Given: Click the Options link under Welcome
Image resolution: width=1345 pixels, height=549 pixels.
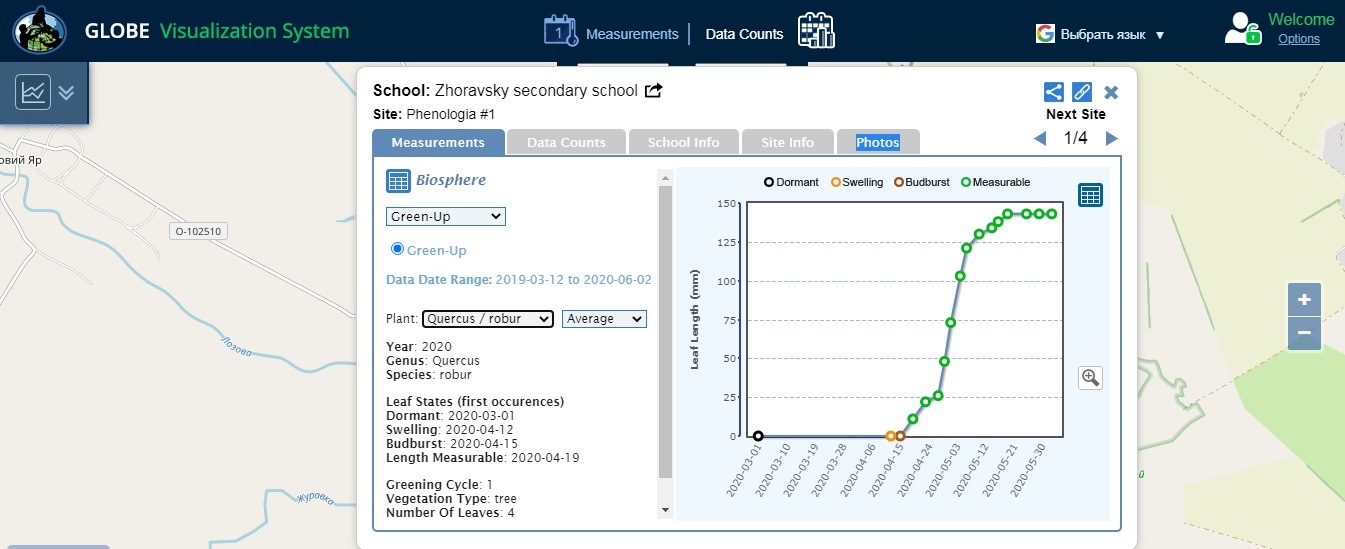Looking at the screenshot, I should (x=1298, y=39).
